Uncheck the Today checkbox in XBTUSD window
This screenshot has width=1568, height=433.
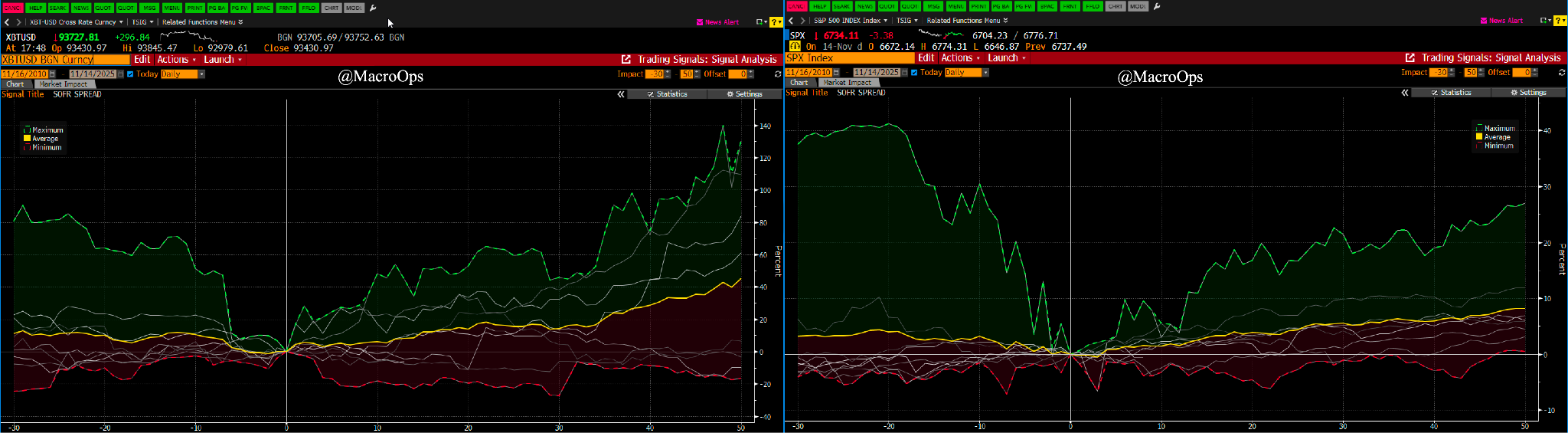pyautogui.click(x=130, y=74)
